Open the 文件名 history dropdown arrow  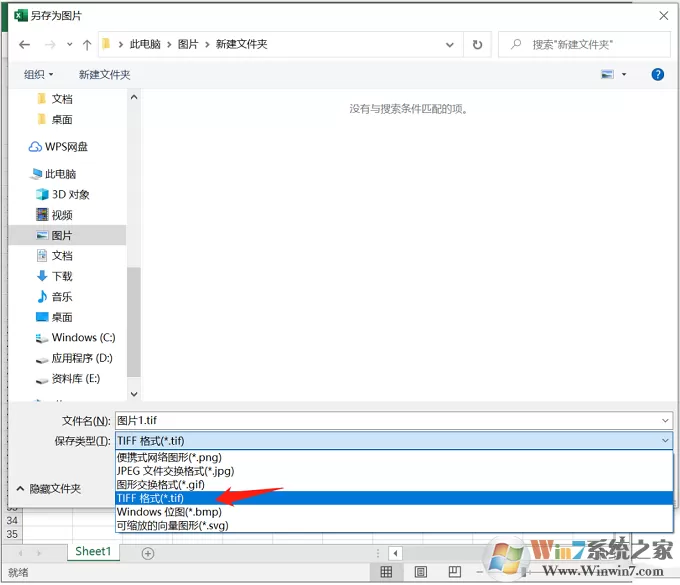click(665, 420)
